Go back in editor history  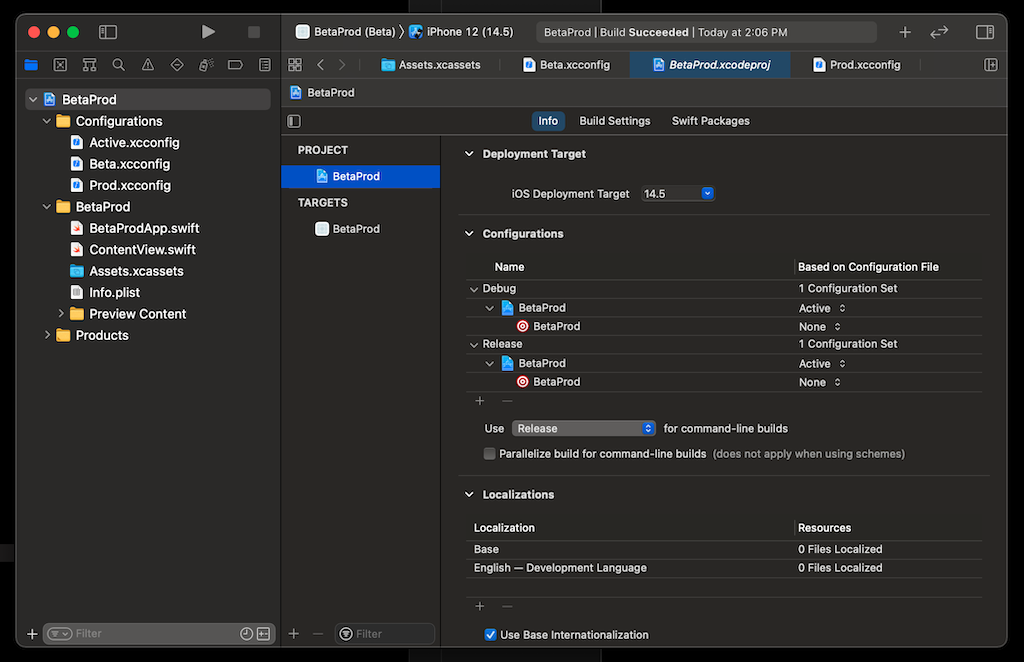321,65
